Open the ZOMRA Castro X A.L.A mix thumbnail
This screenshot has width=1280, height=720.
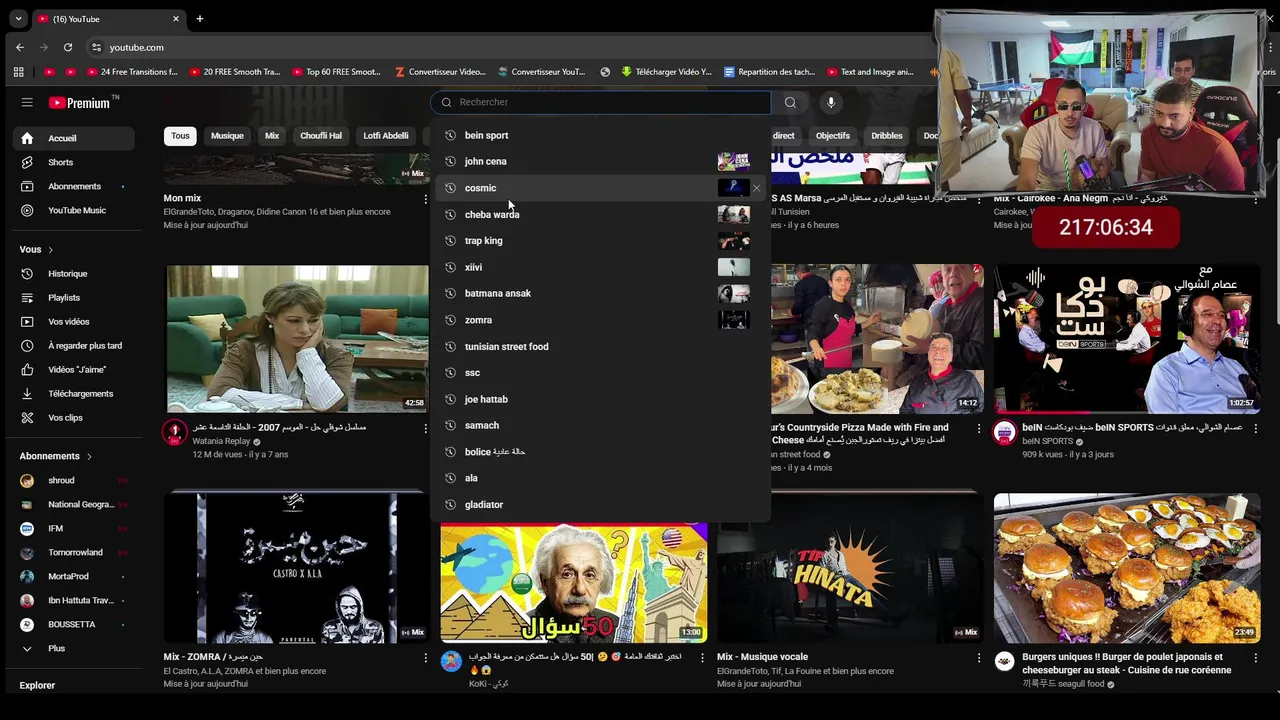pos(297,567)
